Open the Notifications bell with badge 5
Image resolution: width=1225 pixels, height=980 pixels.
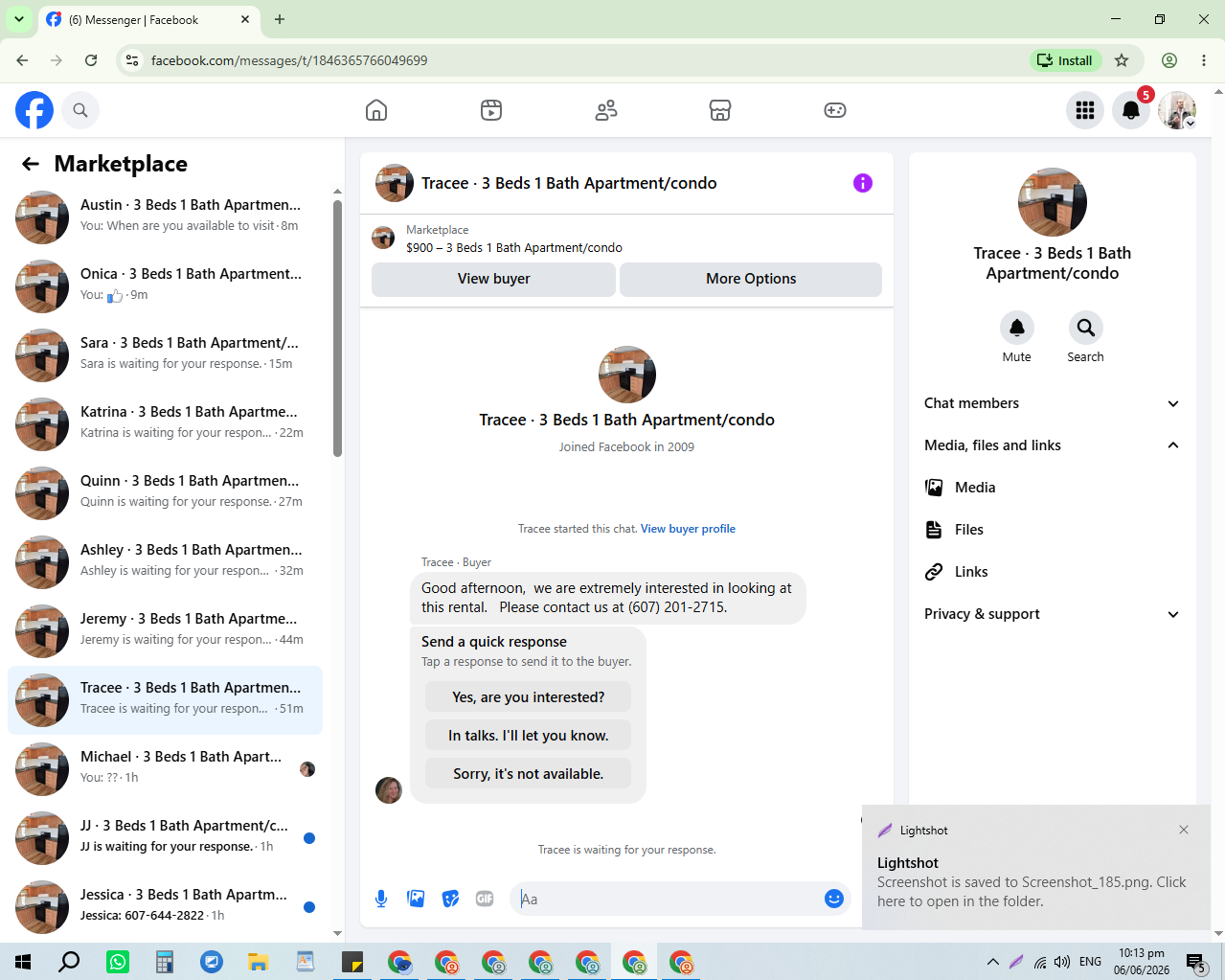(1131, 110)
